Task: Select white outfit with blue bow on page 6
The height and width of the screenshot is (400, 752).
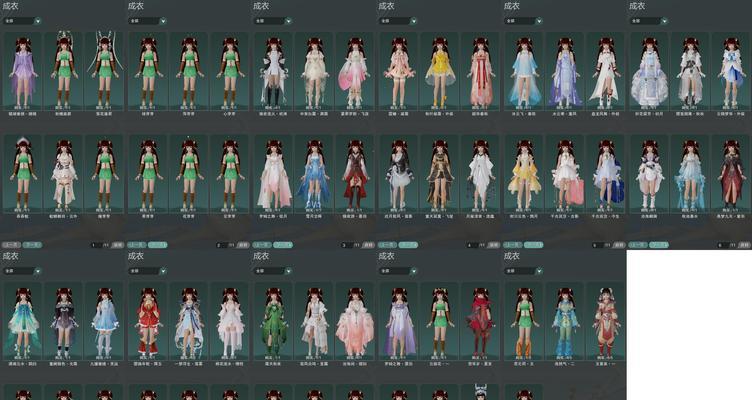Action: (x=731, y=71)
